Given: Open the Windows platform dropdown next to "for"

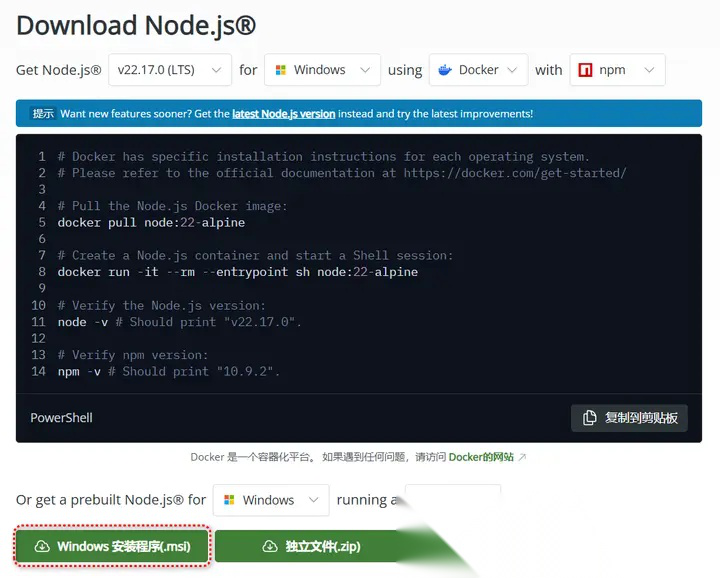Looking at the screenshot, I should pyautogui.click(x=322, y=70).
